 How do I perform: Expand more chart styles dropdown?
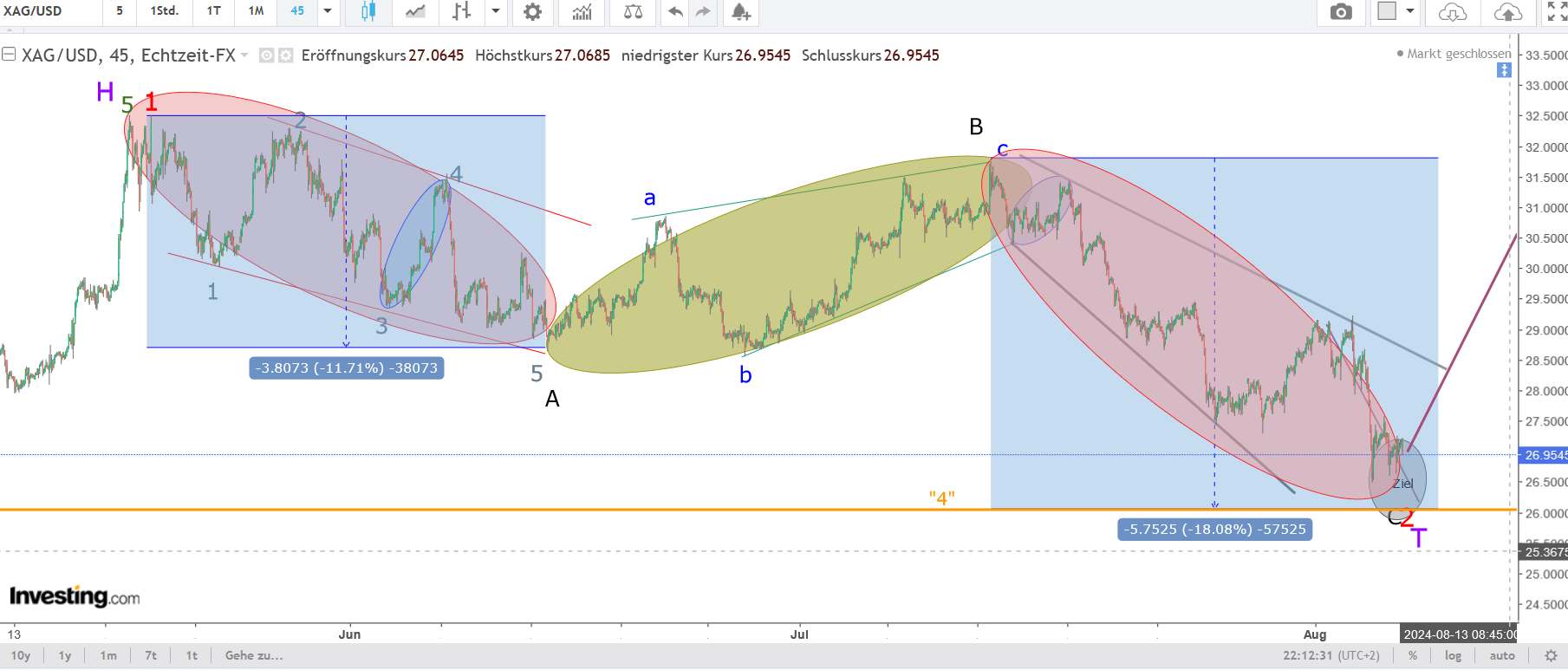(x=496, y=11)
